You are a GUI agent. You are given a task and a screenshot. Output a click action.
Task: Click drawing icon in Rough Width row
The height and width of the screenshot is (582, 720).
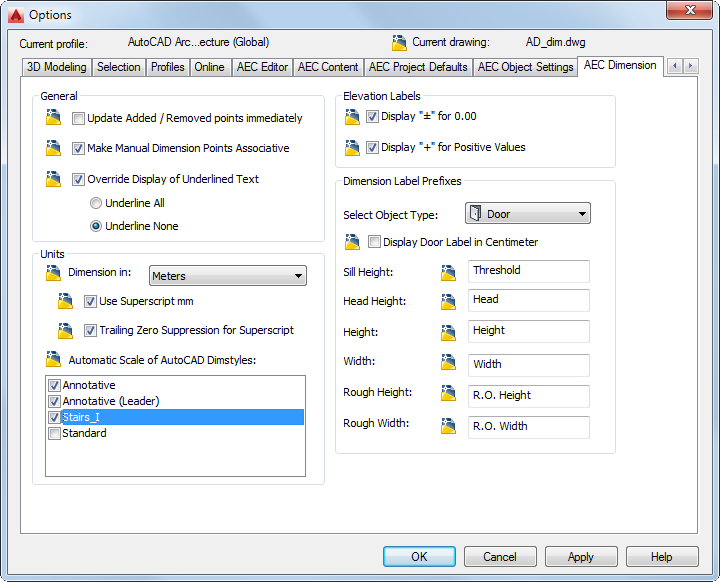[x=448, y=426]
